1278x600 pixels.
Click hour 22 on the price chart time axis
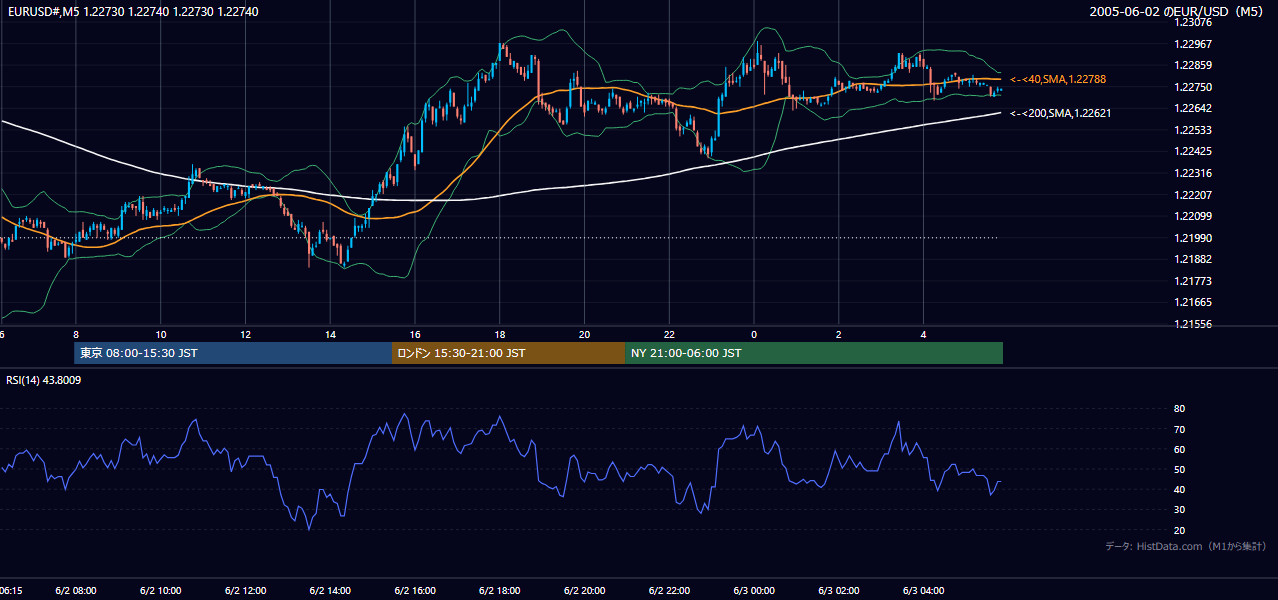coord(669,334)
